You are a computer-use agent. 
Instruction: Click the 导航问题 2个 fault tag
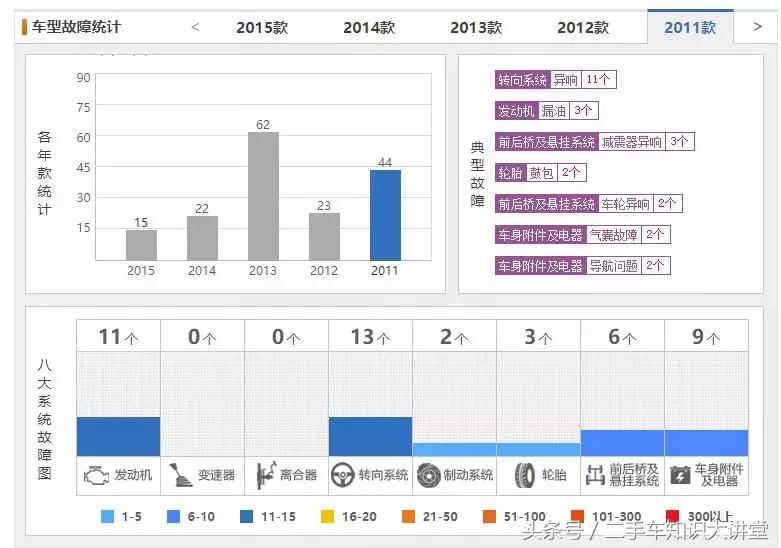583,266
